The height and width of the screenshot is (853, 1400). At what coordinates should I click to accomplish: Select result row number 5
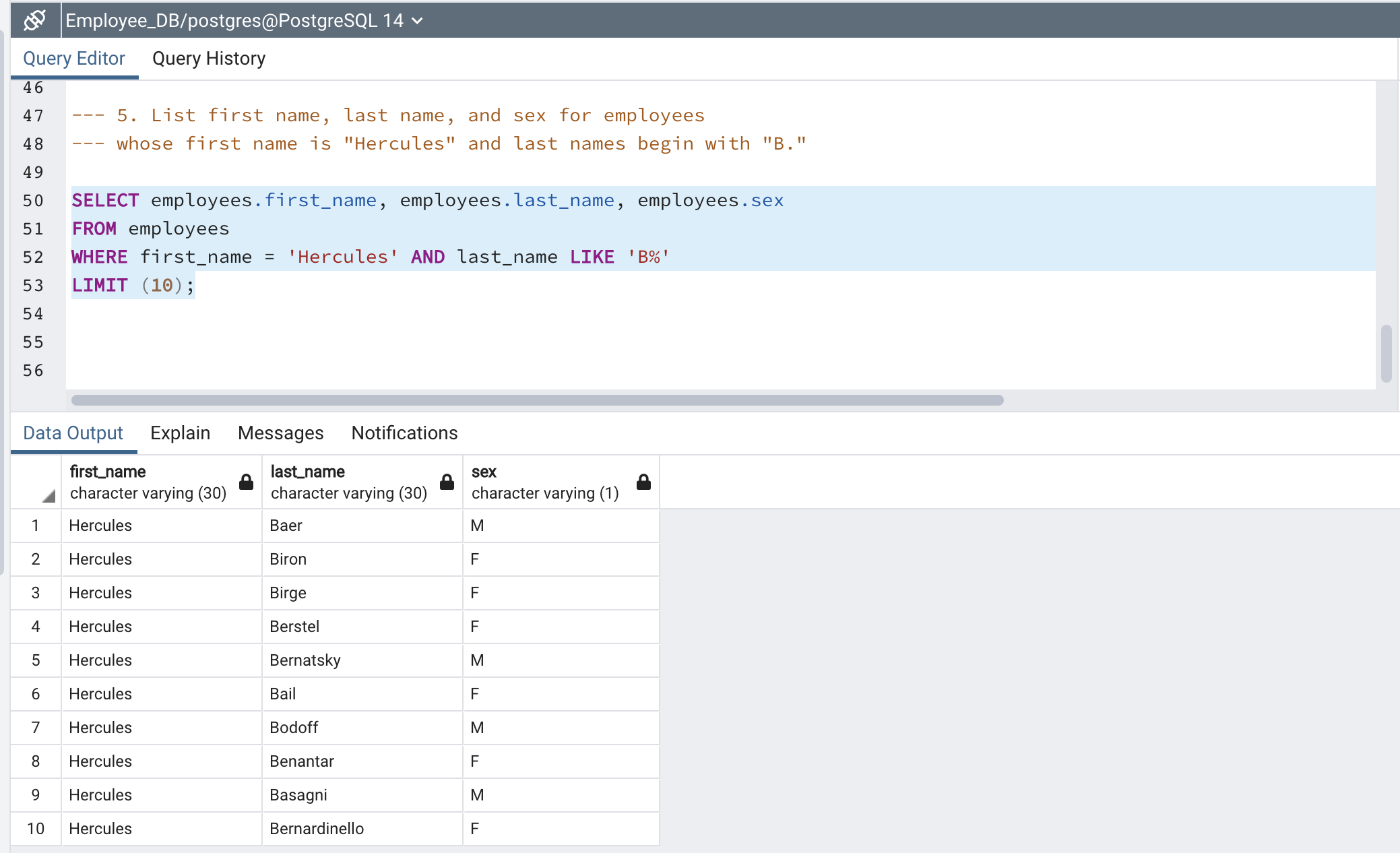coord(36,660)
